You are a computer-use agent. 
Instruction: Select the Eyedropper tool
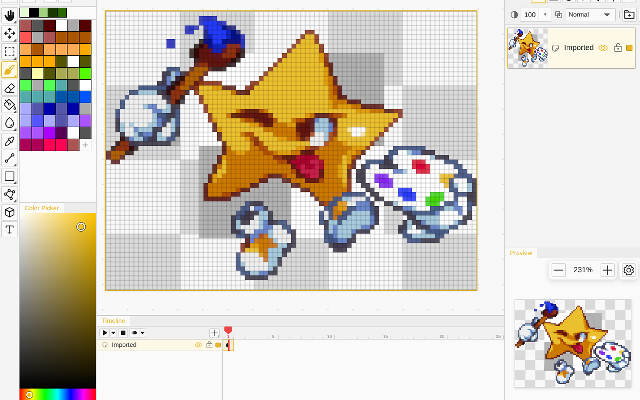[x=9, y=141]
